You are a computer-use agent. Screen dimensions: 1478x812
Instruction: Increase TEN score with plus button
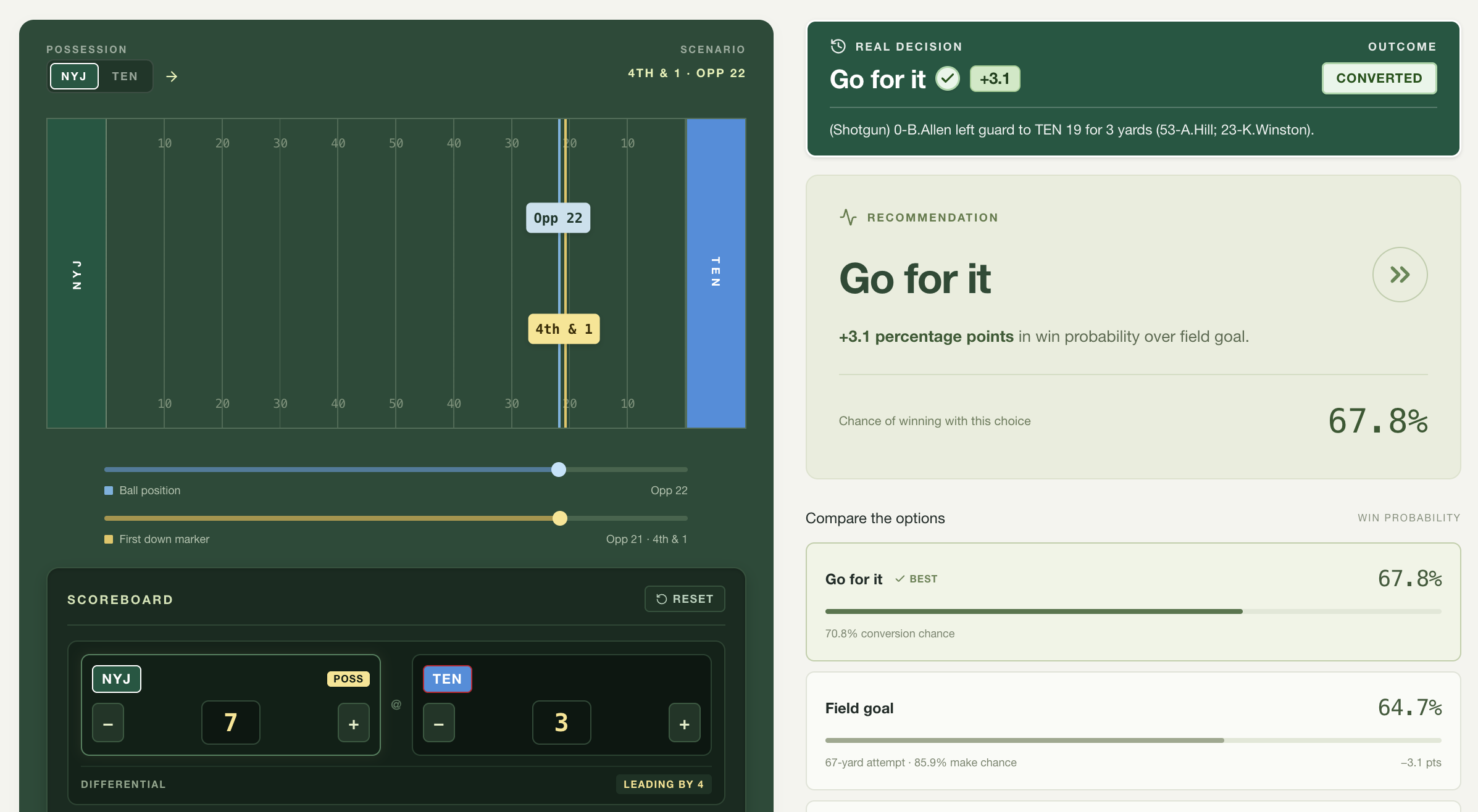point(685,723)
